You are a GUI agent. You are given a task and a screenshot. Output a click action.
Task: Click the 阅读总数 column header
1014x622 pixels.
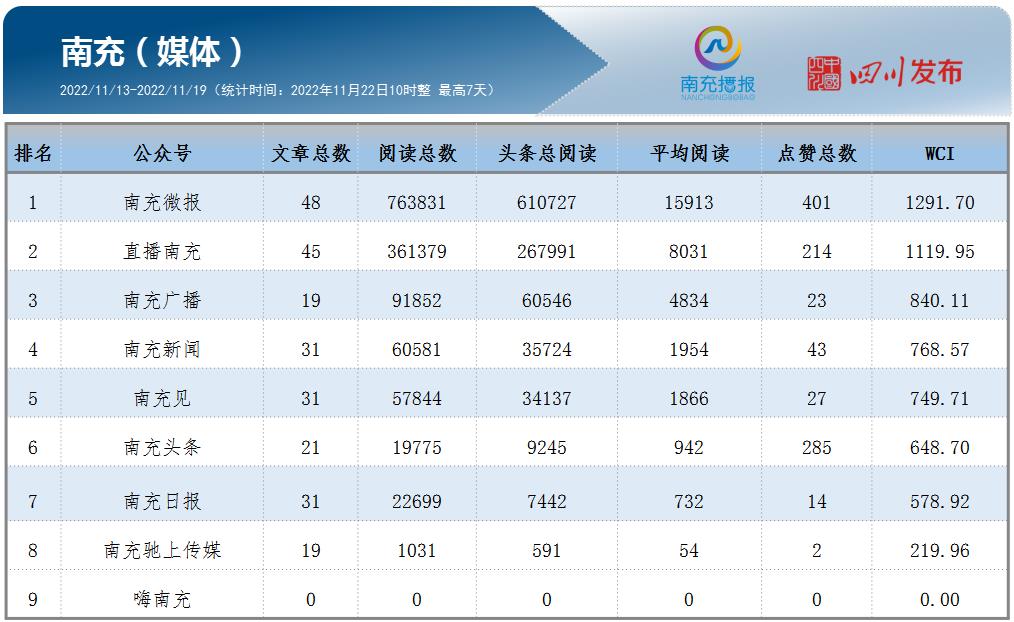[417, 153]
